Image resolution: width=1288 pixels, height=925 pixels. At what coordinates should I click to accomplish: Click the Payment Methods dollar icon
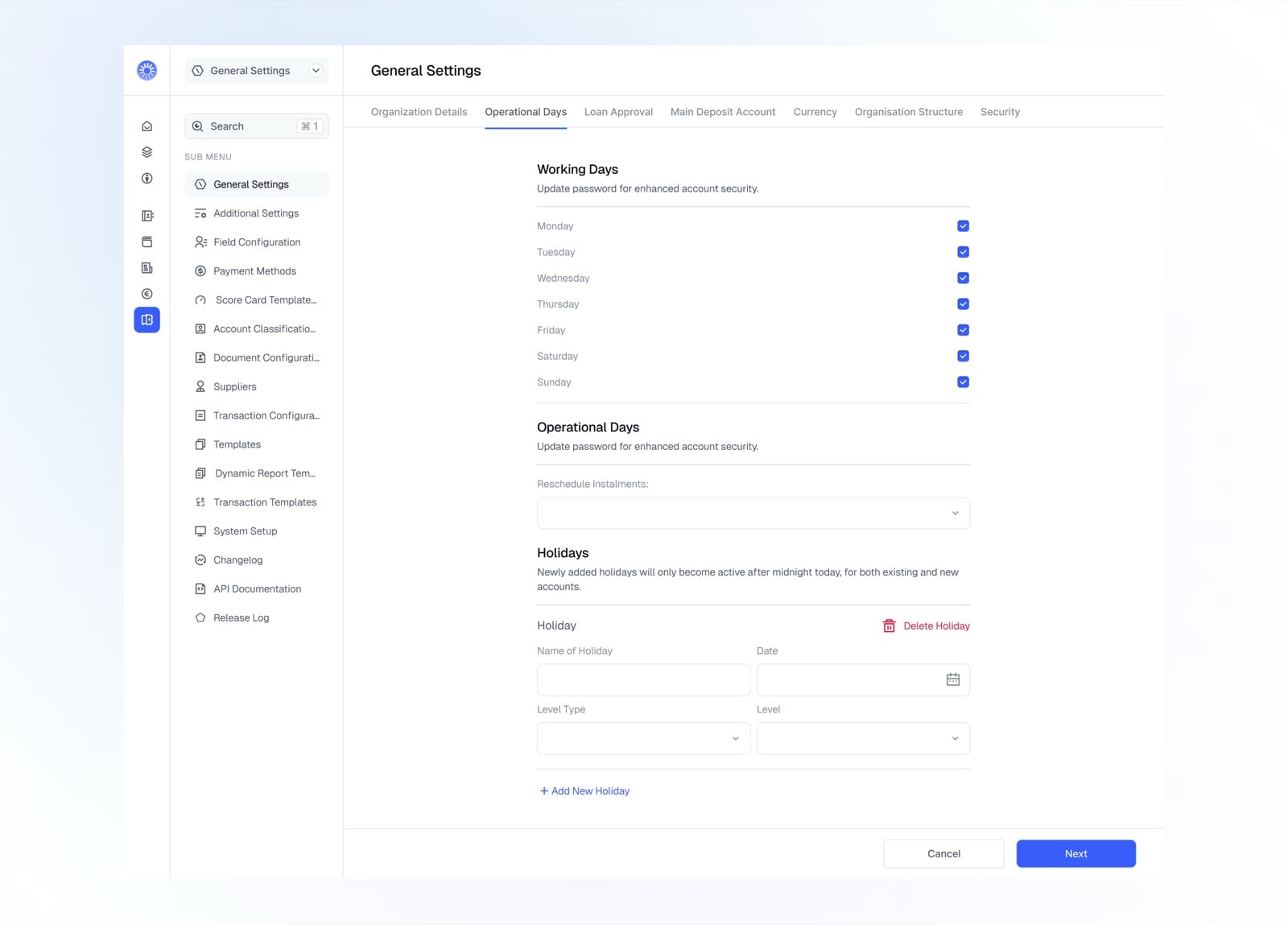pos(200,271)
